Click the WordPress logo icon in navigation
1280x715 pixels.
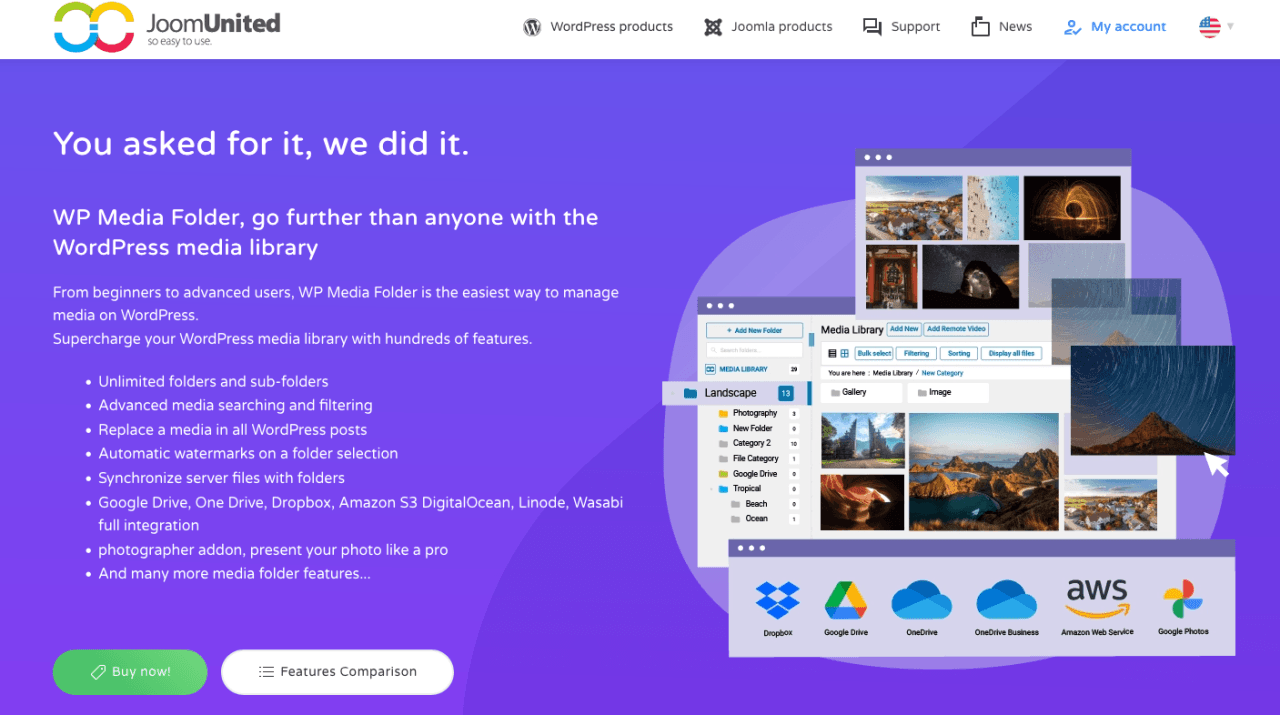pos(532,27)
